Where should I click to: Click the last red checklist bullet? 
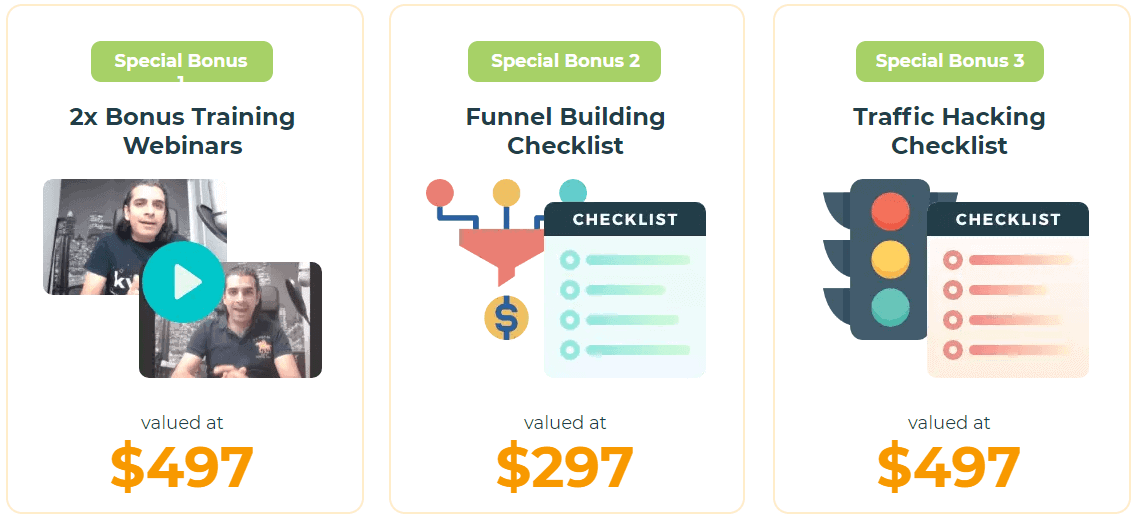click(x=953, y=350)
